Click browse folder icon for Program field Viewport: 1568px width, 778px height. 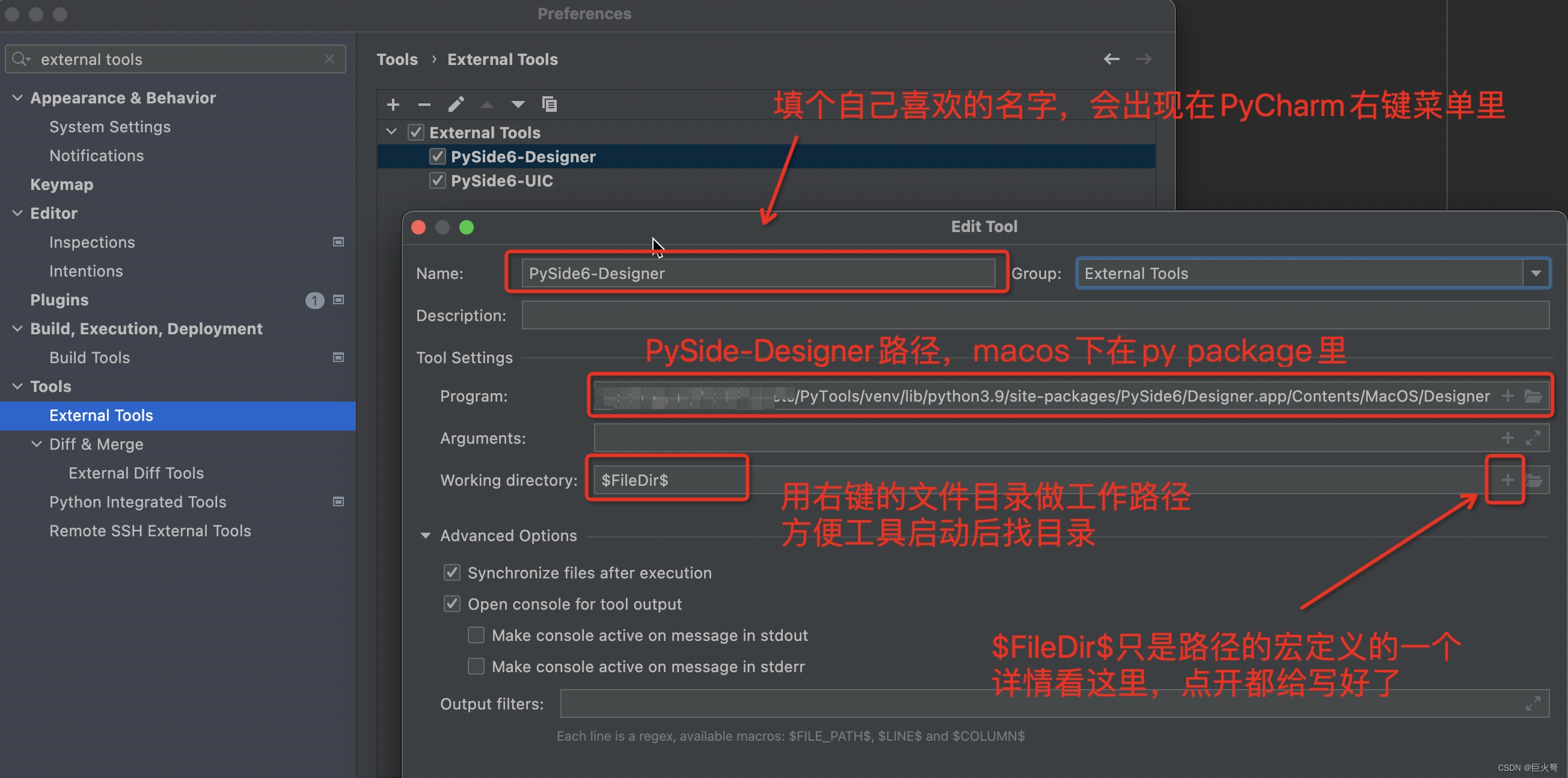(1533, 396)
